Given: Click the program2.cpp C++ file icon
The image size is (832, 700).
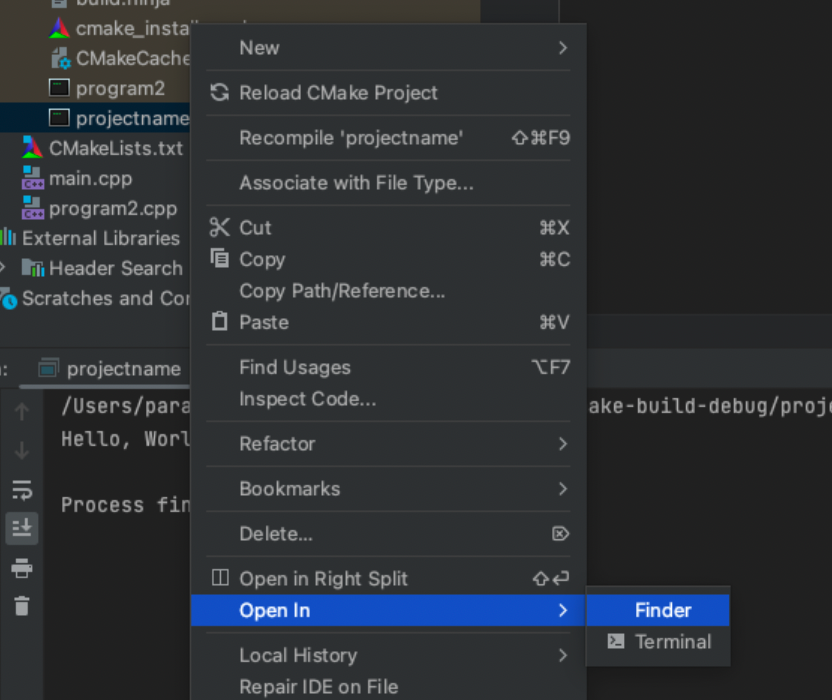Looking at the screenshot, I should [32, 208].
